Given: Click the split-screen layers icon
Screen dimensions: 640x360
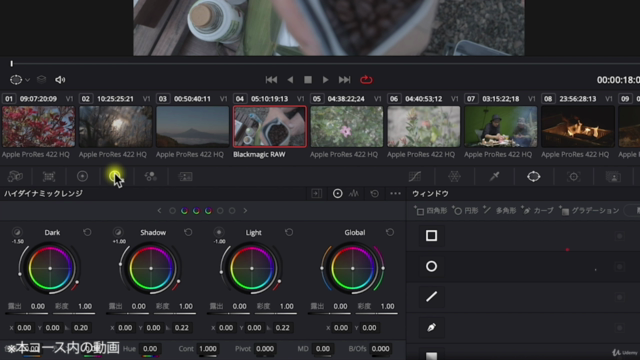Looking at the screenshot, I should [41, 80].
